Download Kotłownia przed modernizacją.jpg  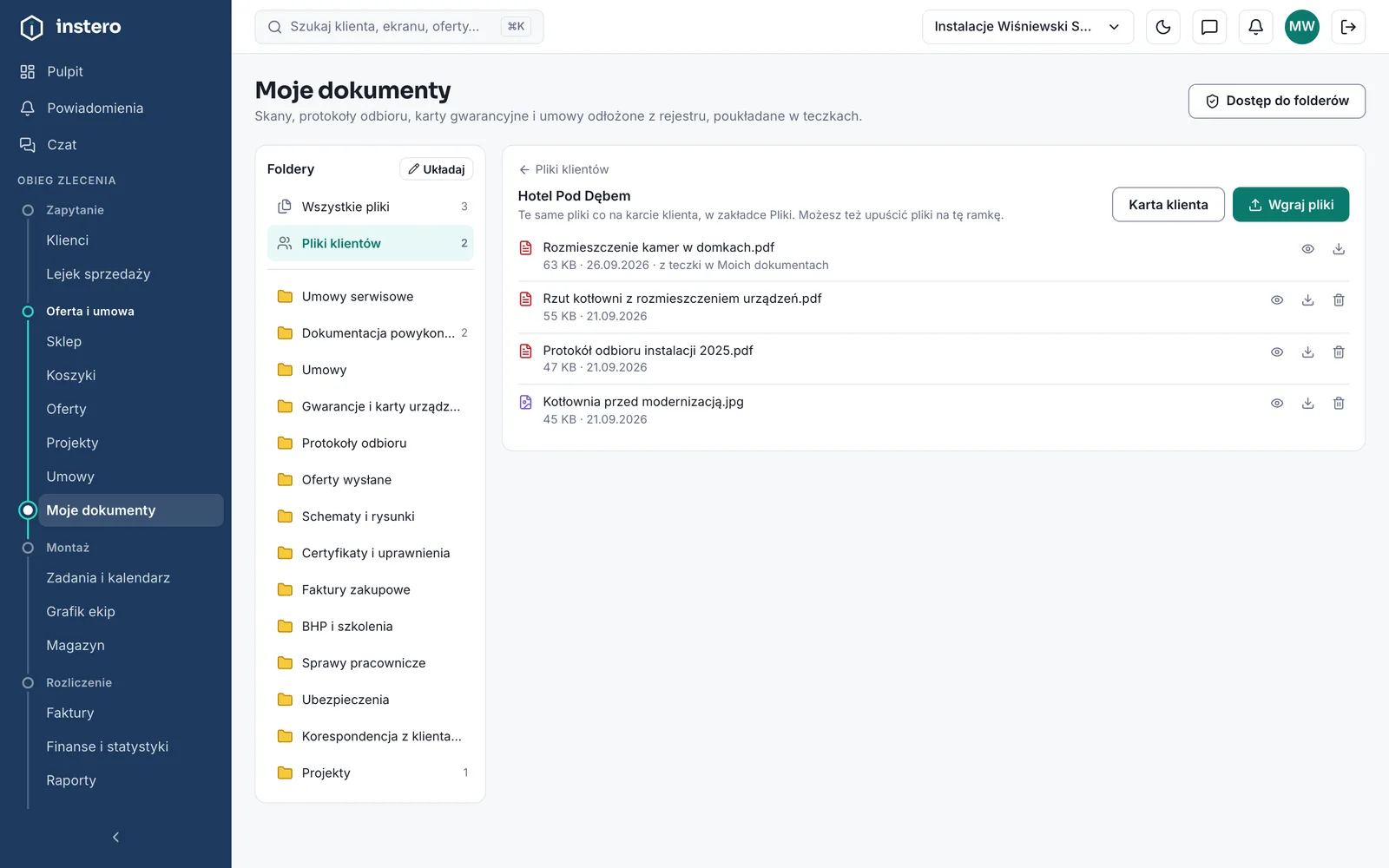coord(1307,404)
